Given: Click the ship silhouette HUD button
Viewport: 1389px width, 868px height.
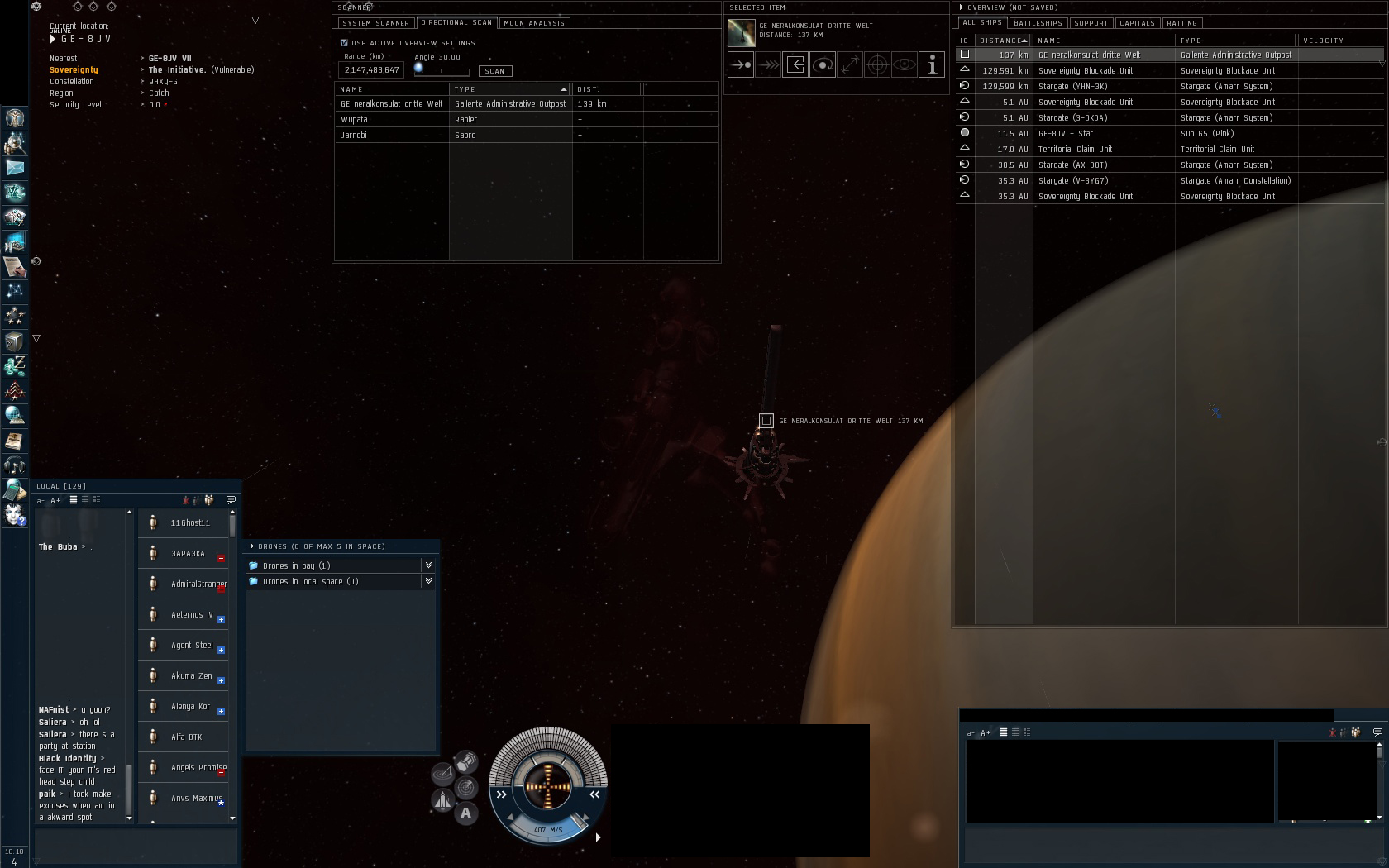Looking at the screenshot, I should pos(443,800).
